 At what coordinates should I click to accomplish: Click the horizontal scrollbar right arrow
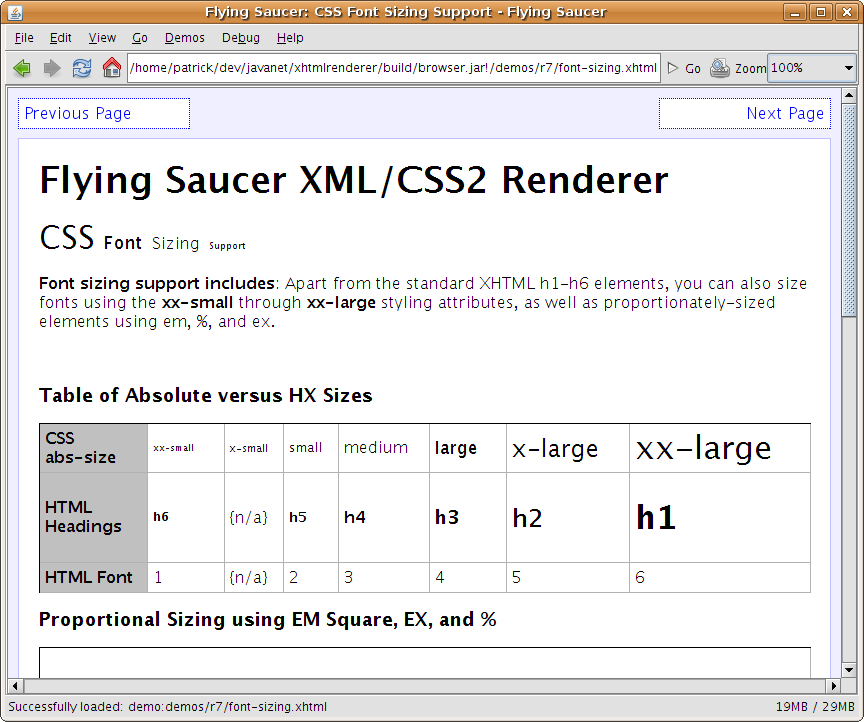834,686
